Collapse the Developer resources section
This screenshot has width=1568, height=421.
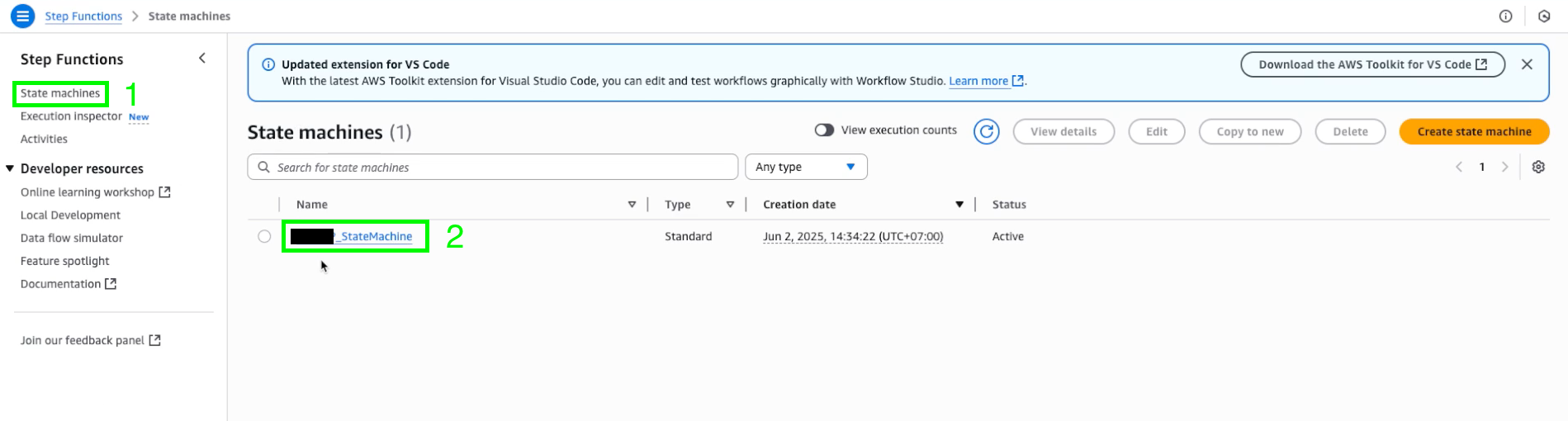(10, 168)
